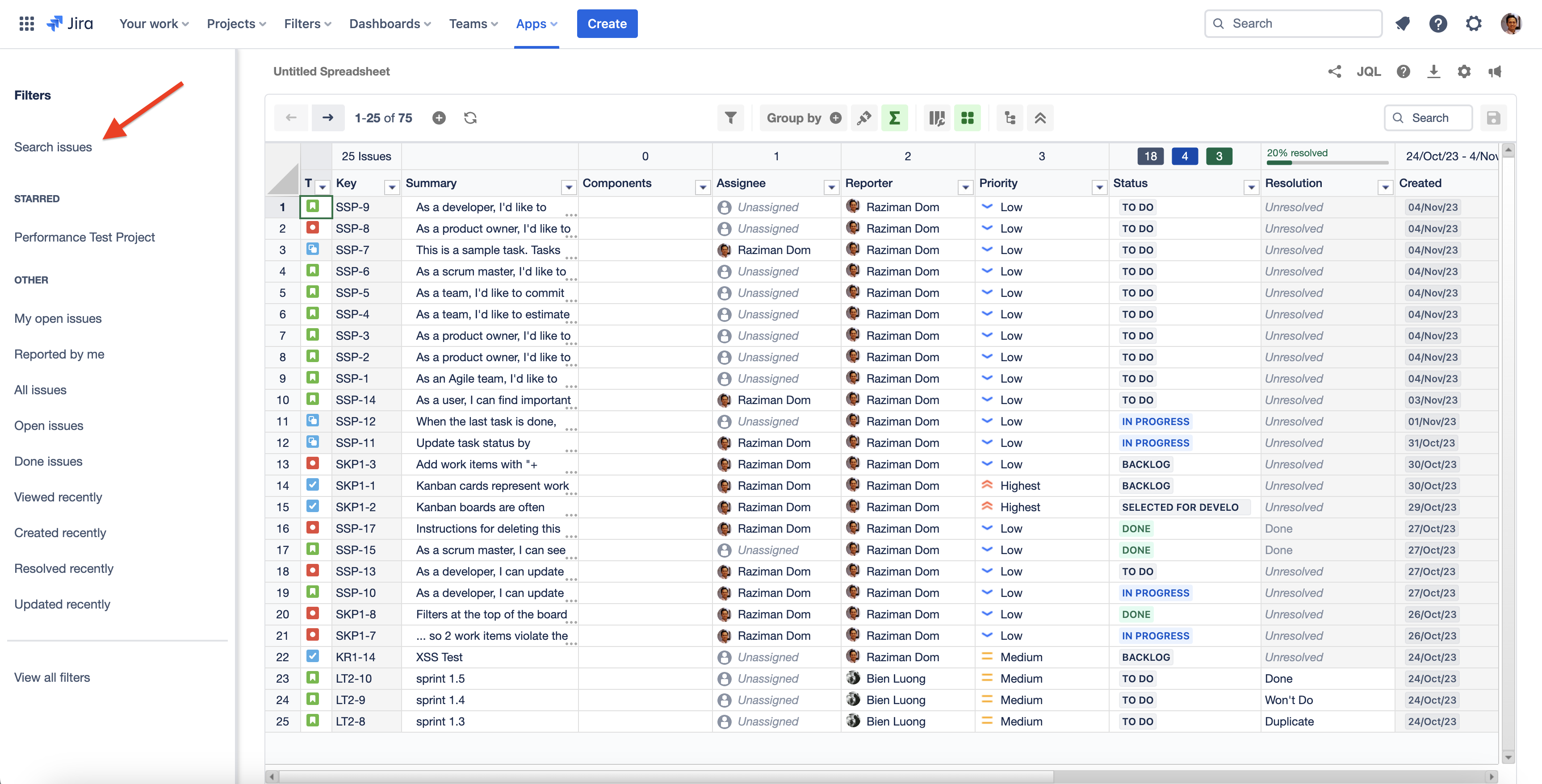Click the task checkbox icon for SKP1-1
The image size is (1542, 784).
pyautogui.click(x=313, y=485)
